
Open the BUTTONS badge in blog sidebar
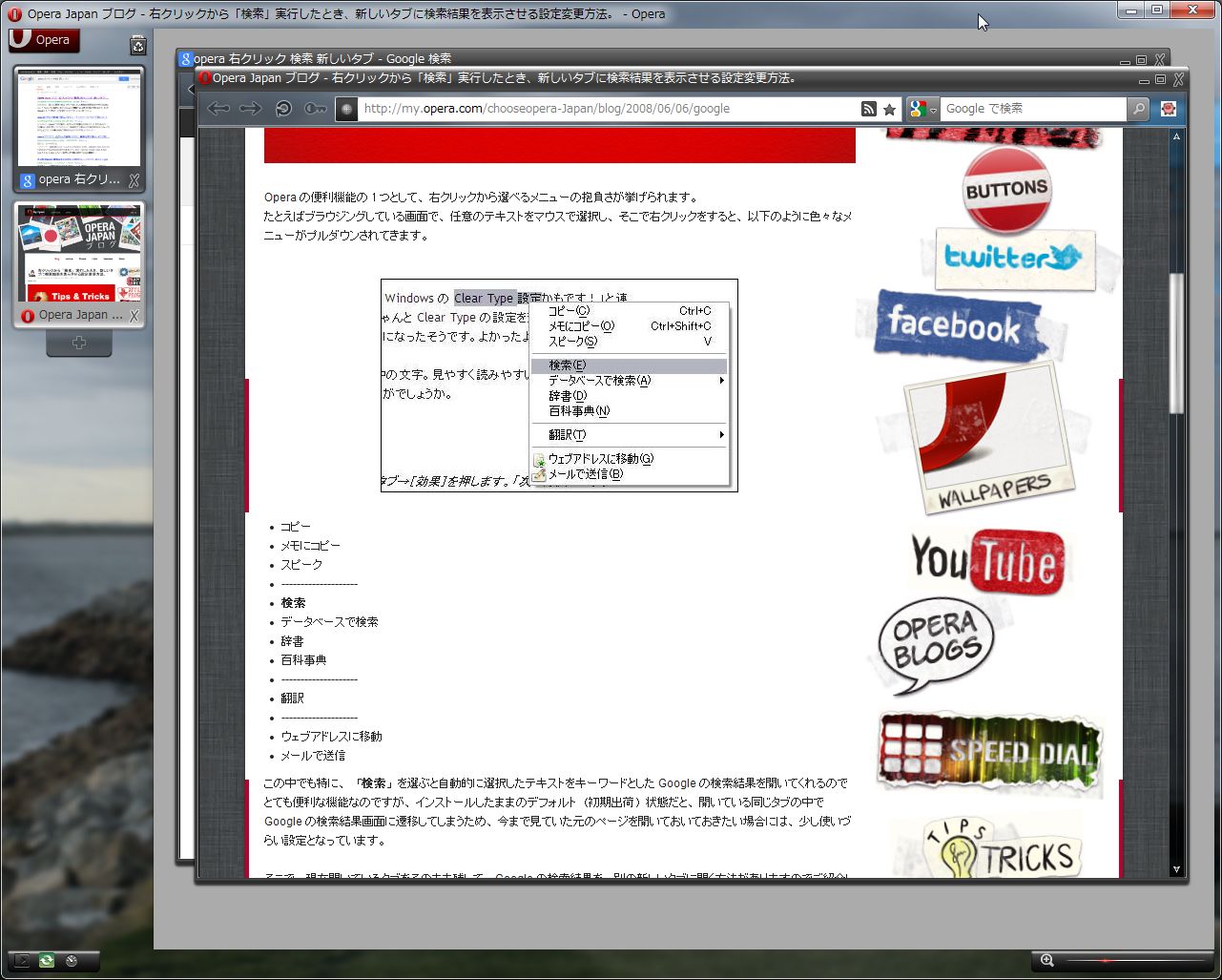pyautogui.click(x=1006, y=189)
